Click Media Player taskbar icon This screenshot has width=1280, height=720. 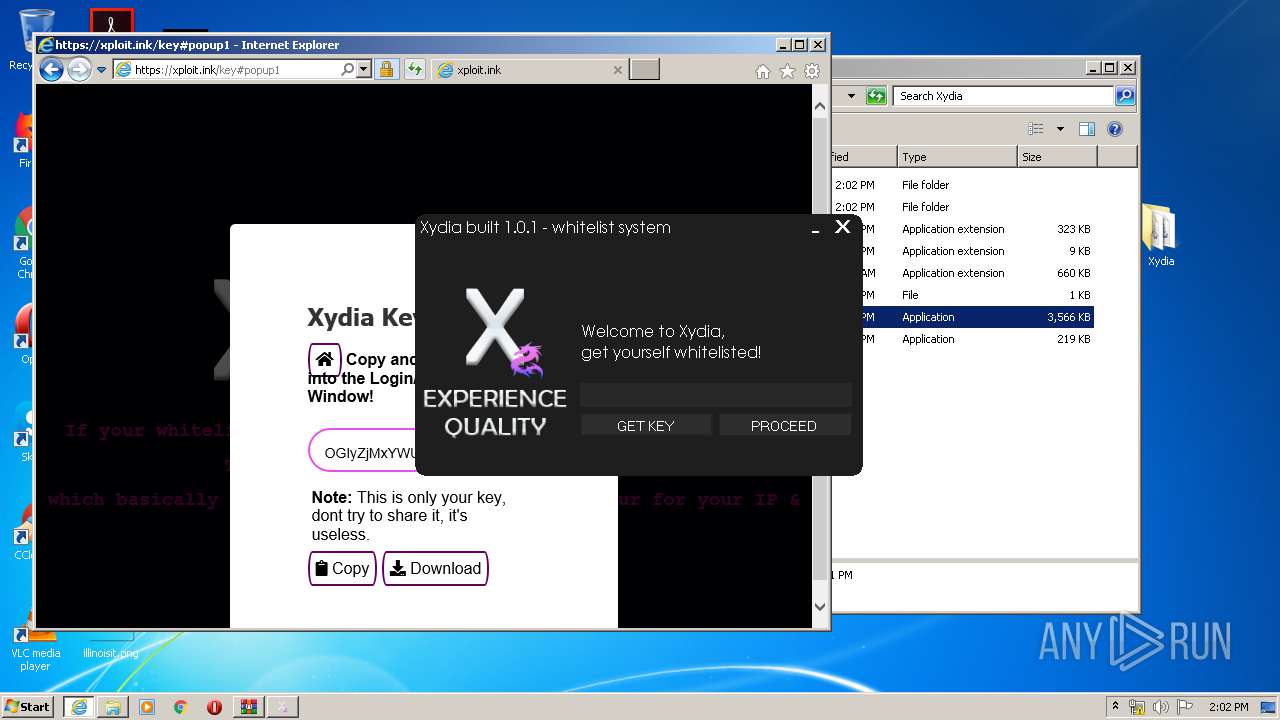pos(147,706)
